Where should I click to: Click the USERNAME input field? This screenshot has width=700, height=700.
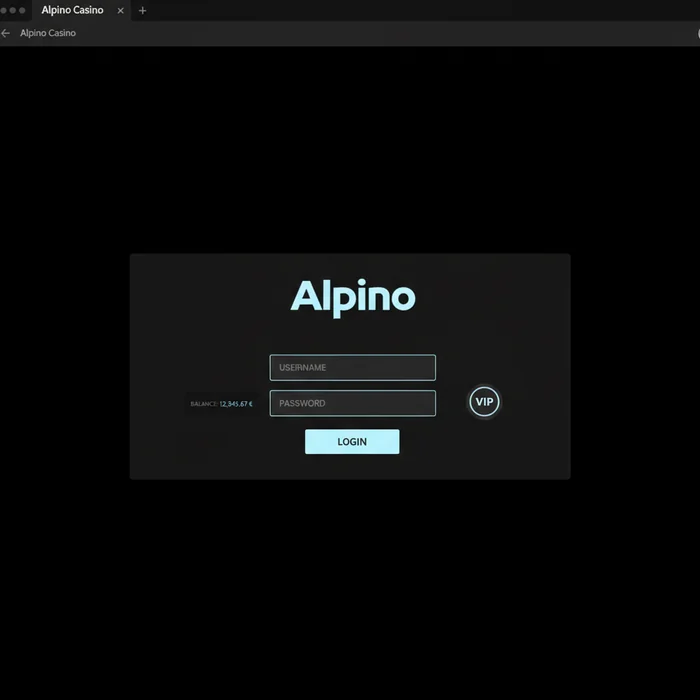tap(352, 367)
